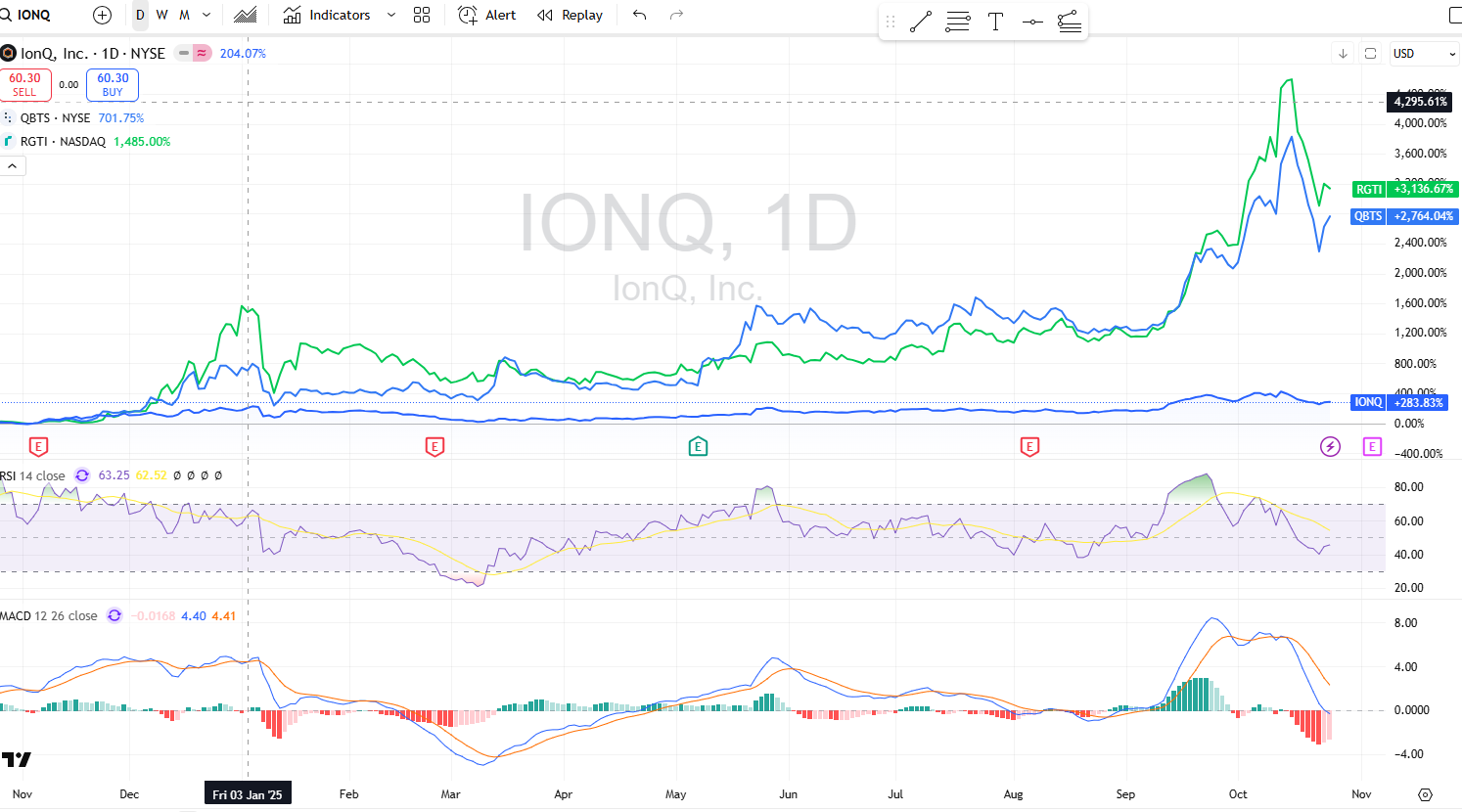Toggle the pink wave pill beside IonQ title
1462x812 pixels.
pos(202,54)
